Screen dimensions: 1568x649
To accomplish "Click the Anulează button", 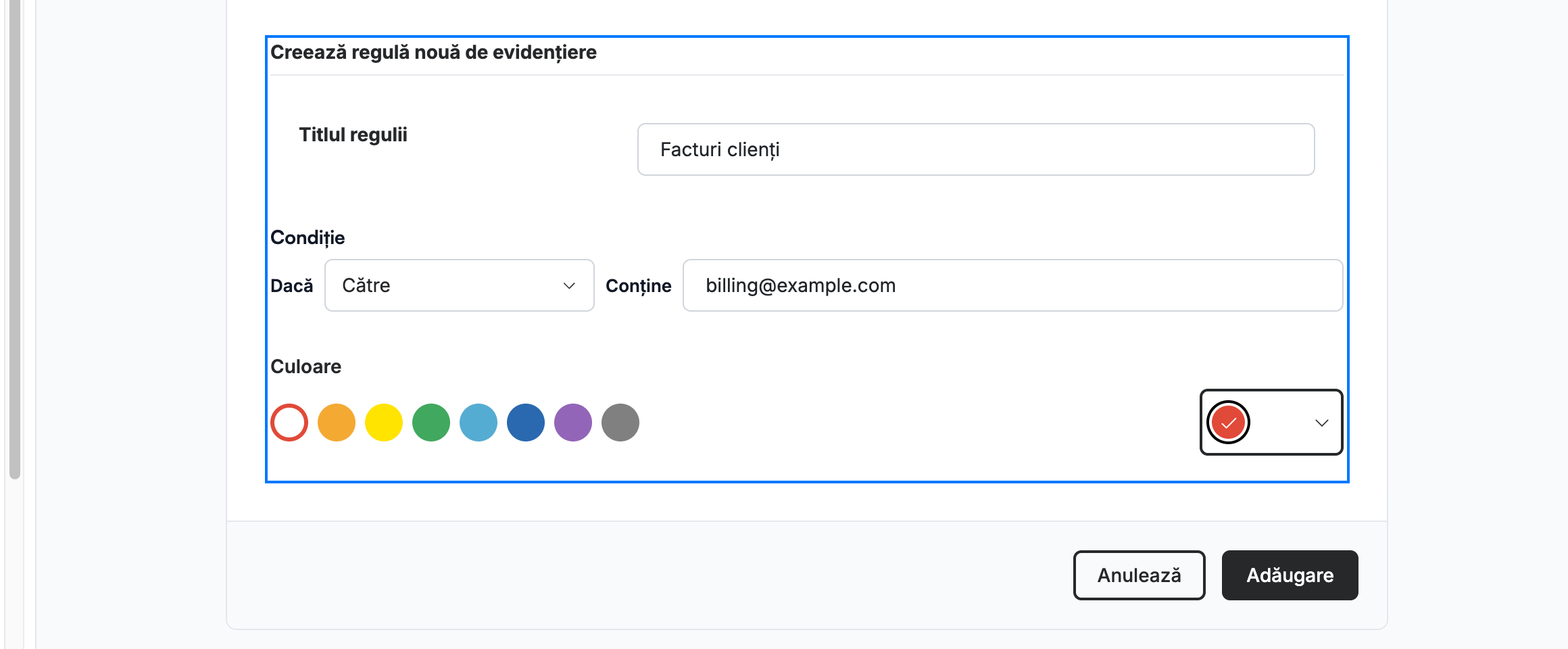I will click(1140, 575).
